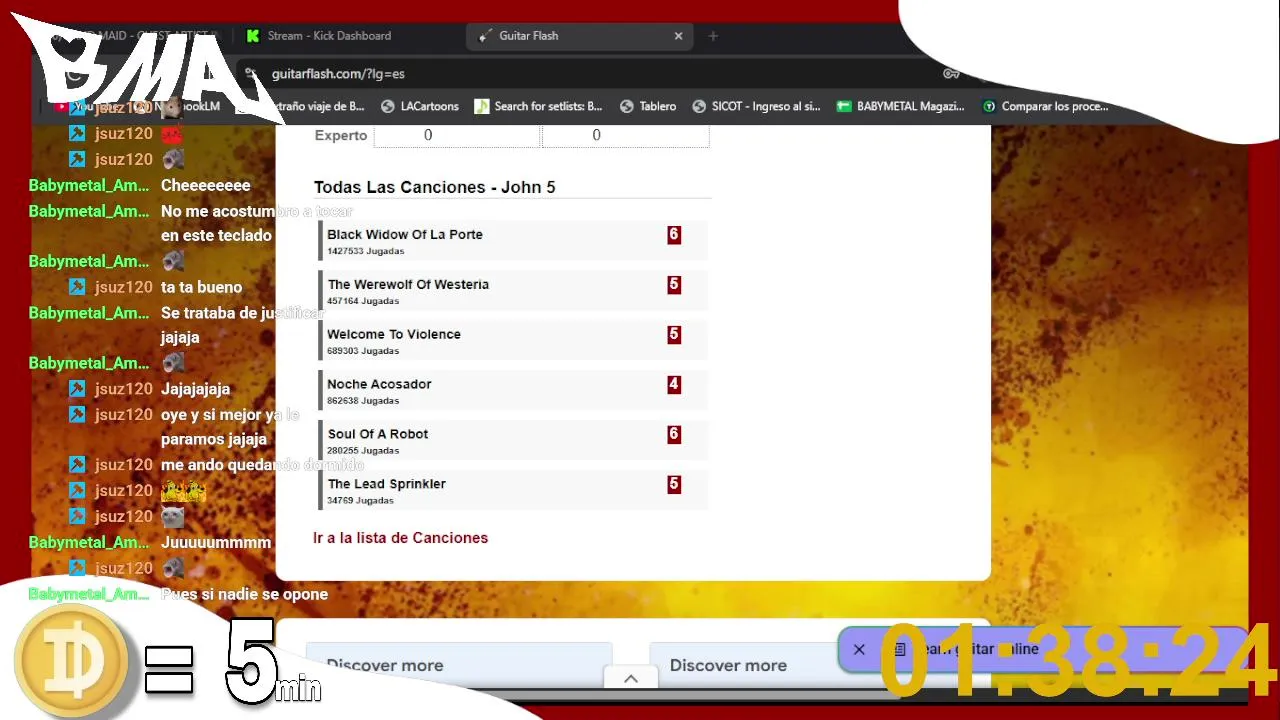This screenshot has height=720, width=1280.
Task: Open the SICOT - Ingreso bookmark
Action: [x=756, y=106]
